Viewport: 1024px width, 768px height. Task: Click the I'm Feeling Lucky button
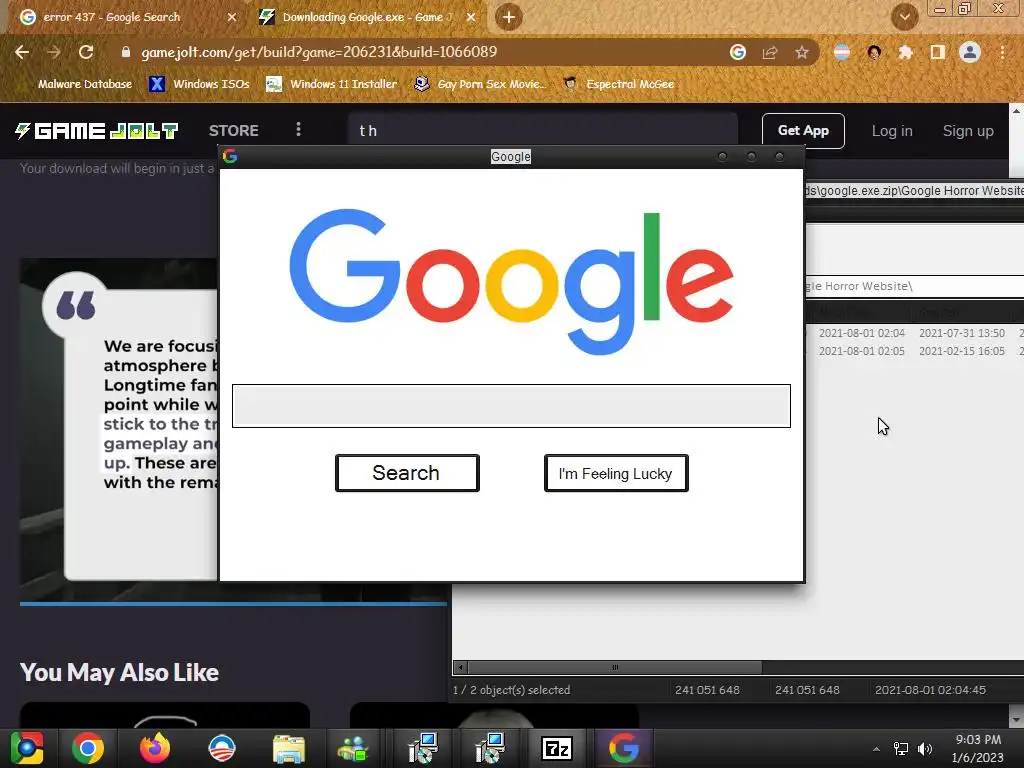tap(616, 473)
